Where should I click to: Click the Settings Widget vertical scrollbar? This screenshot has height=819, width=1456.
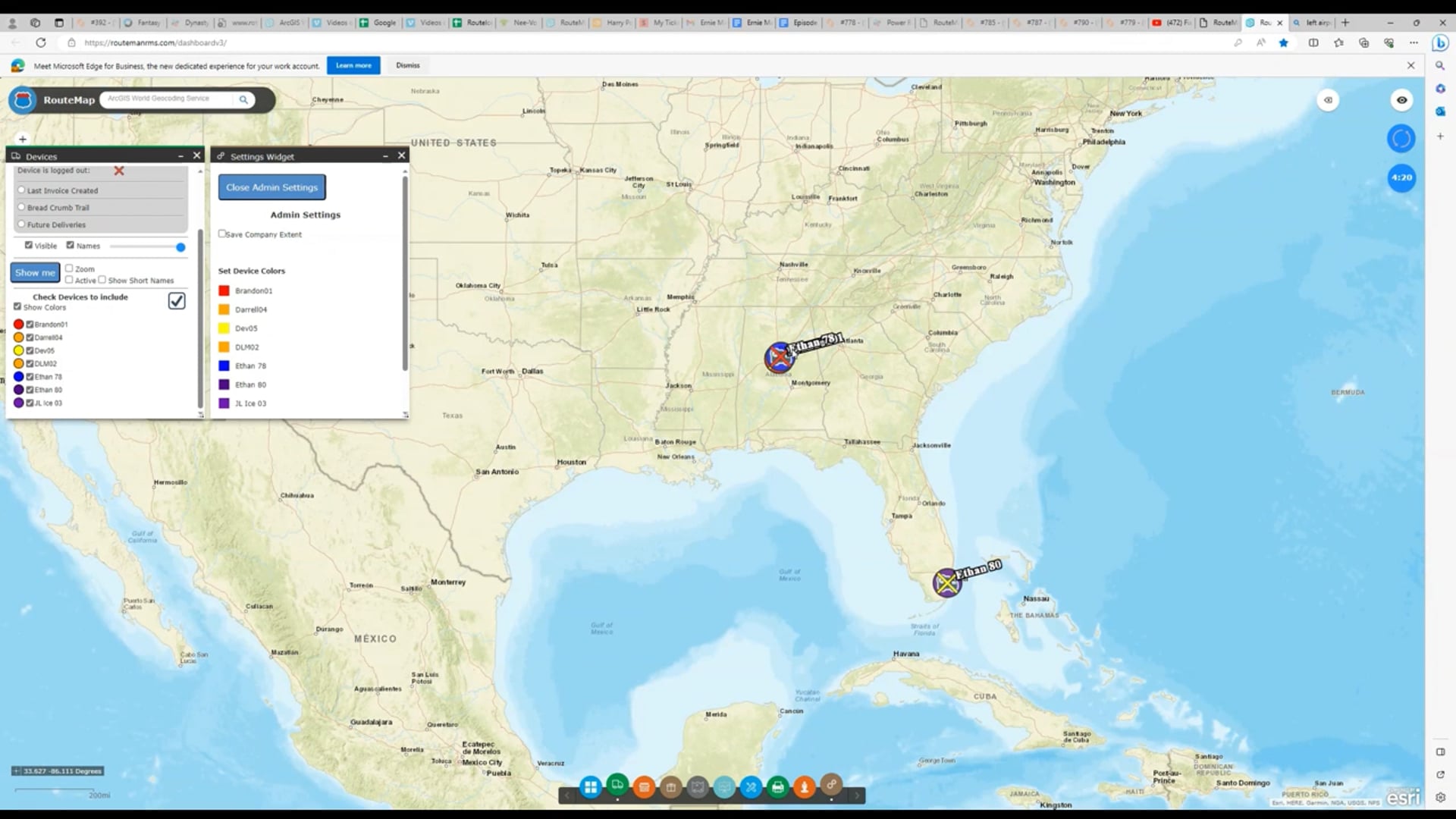coord(405,273)
